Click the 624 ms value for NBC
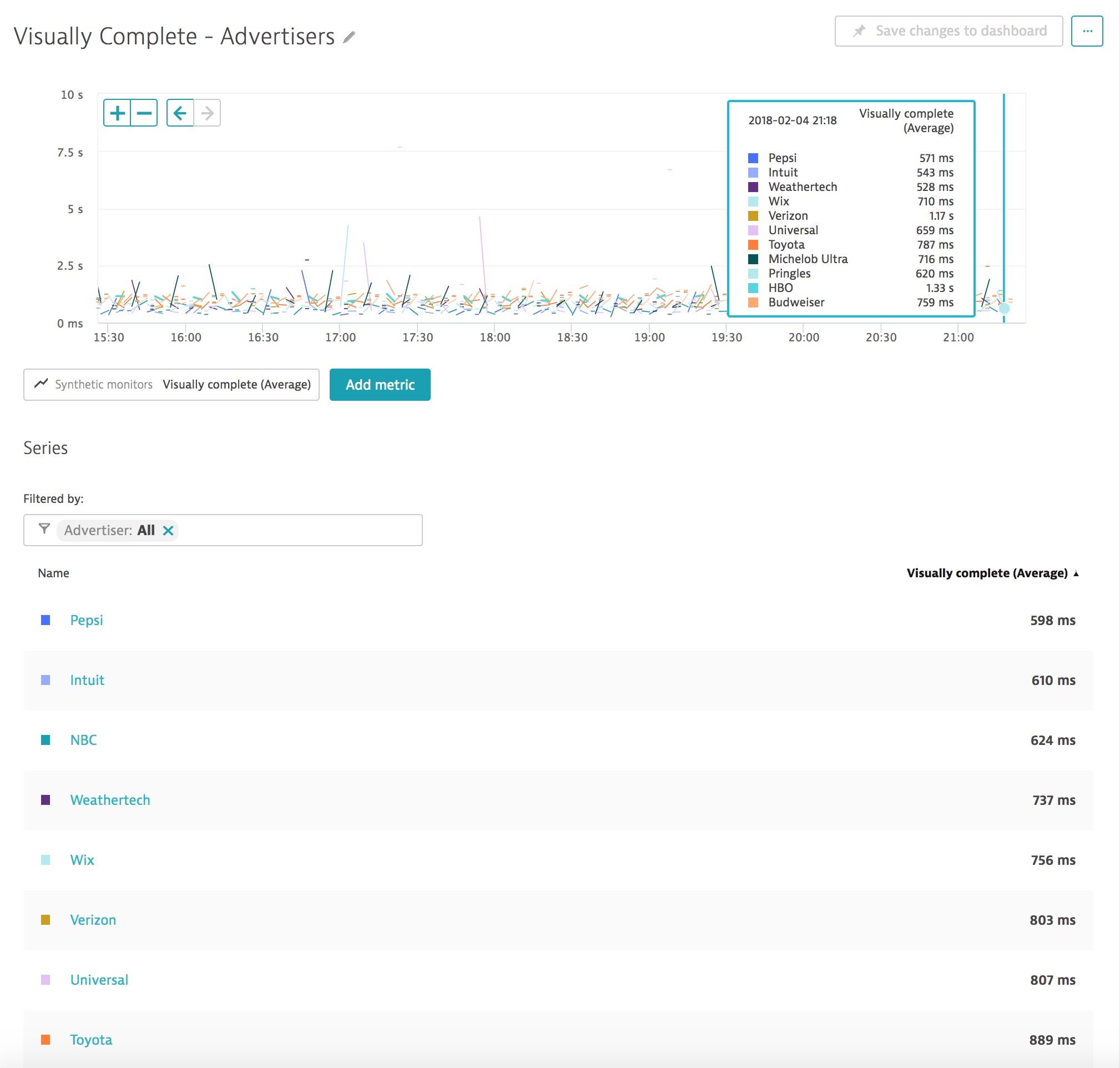Viewport: 1120px width, 1068px height. (x=1052, y=739)
